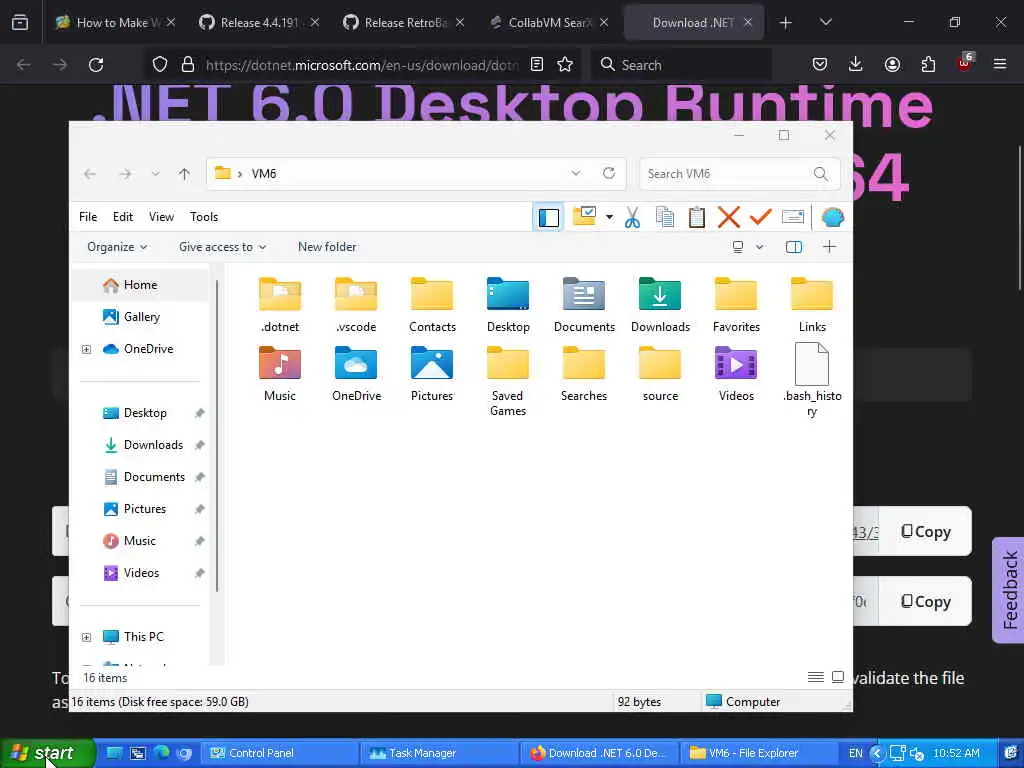Open new tab with plus button

tap(786, 23)
